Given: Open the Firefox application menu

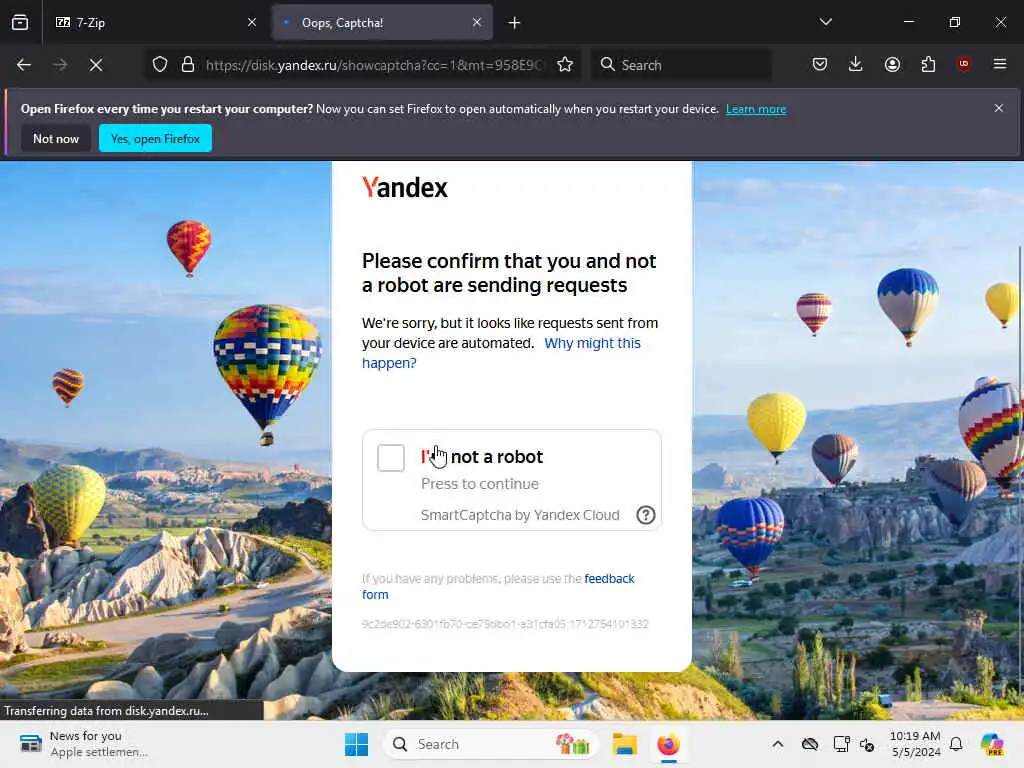Looking at the screenshot, I should coord(1000,64).
